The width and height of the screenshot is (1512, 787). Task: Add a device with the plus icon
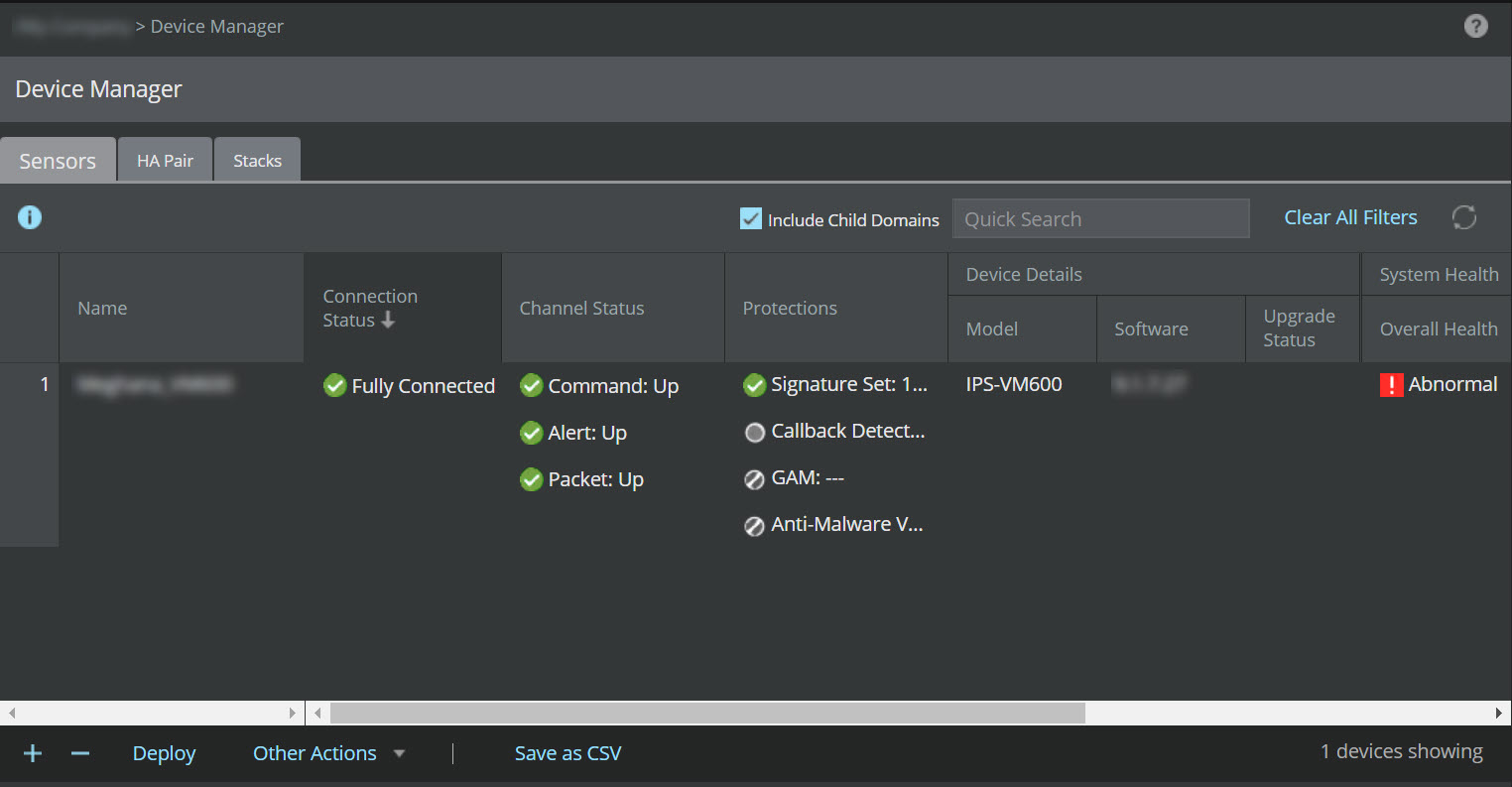click(33, 753)
